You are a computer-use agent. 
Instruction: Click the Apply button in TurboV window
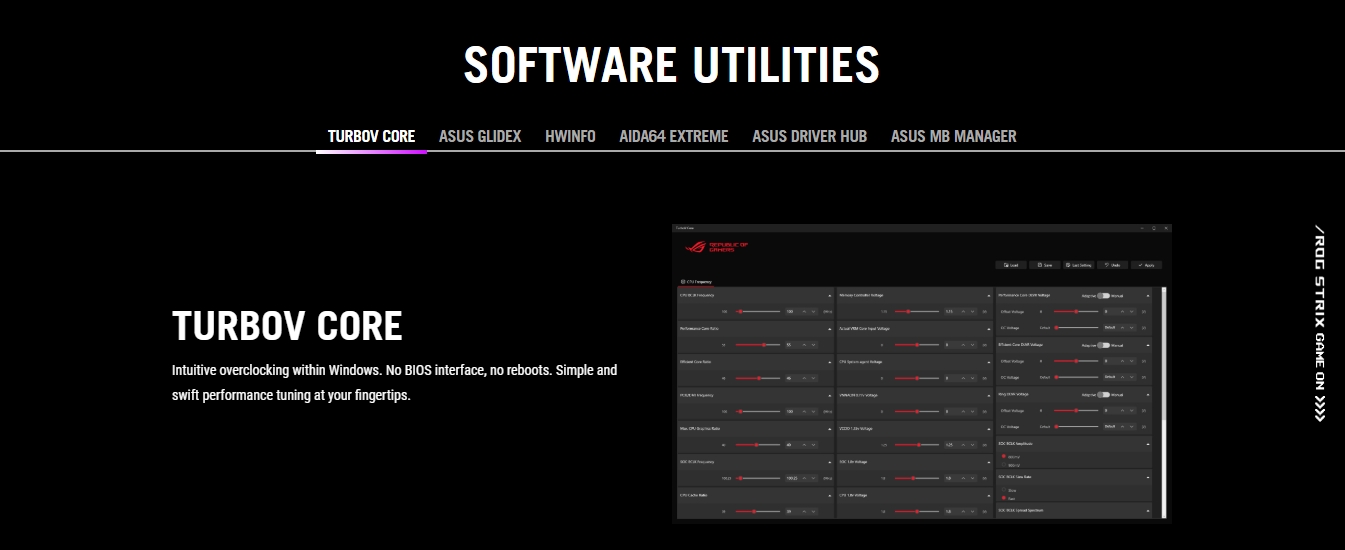[x=1146, y=265]
